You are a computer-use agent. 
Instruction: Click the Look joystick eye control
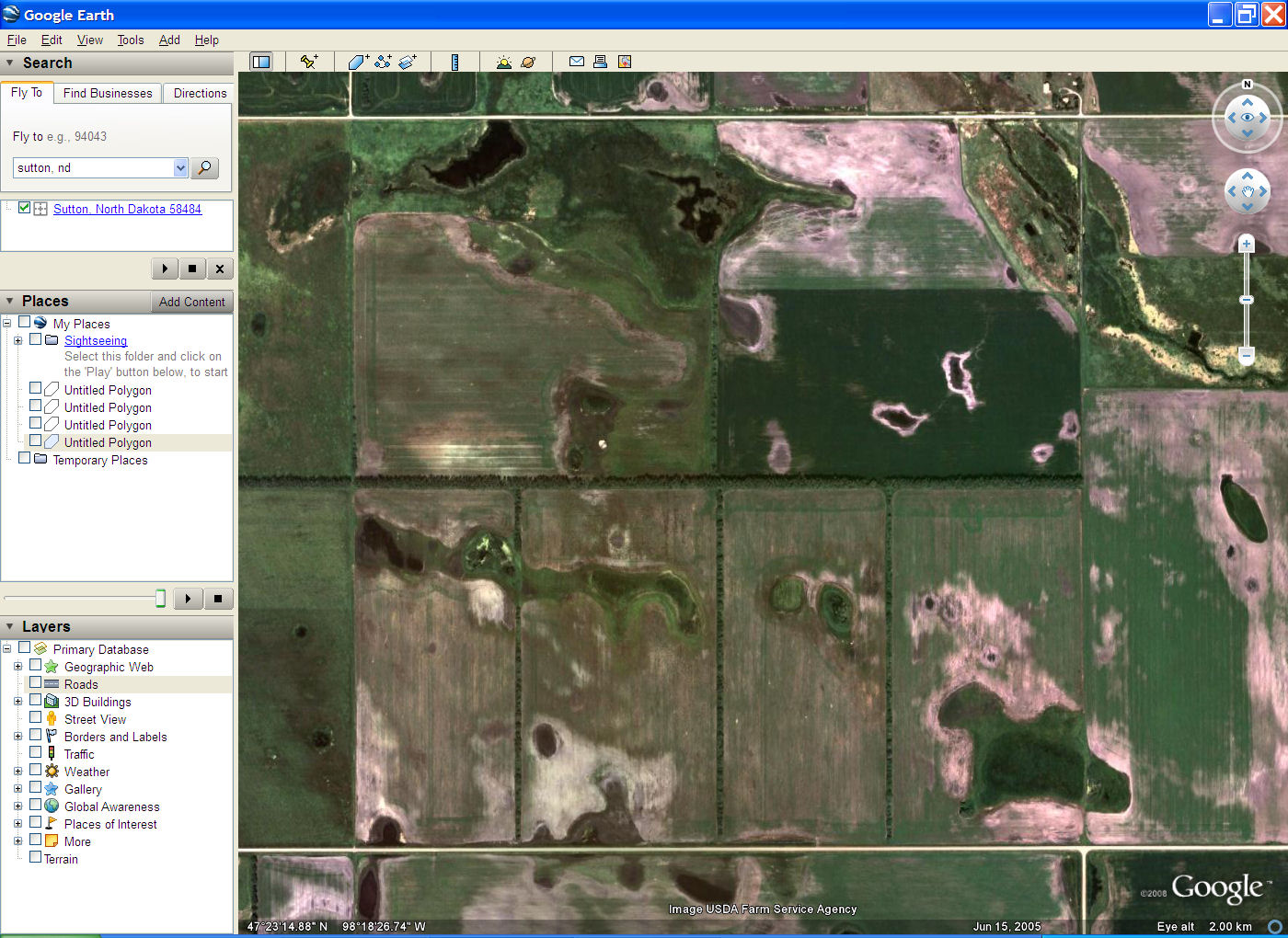click(x=1248, y=118)
